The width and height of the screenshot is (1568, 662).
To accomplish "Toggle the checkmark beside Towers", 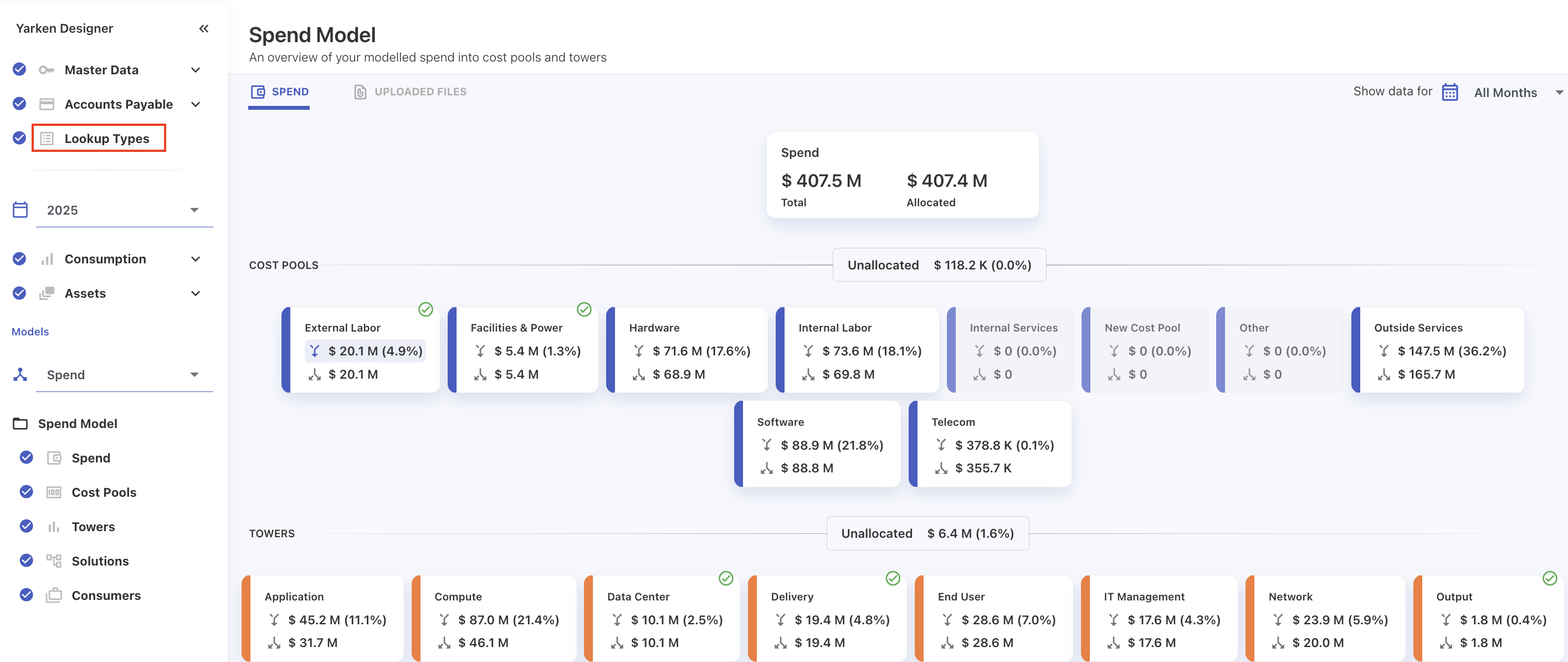I will [26, 526].
